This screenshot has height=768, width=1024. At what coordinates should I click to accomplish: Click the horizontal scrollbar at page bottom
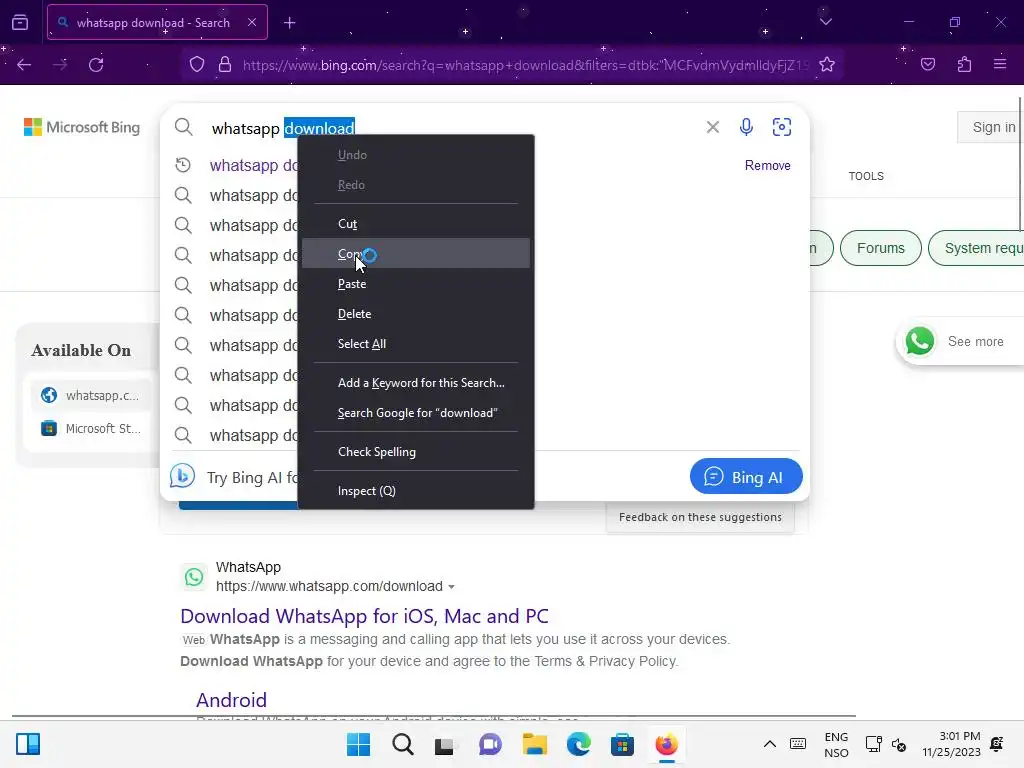(434, 716)
